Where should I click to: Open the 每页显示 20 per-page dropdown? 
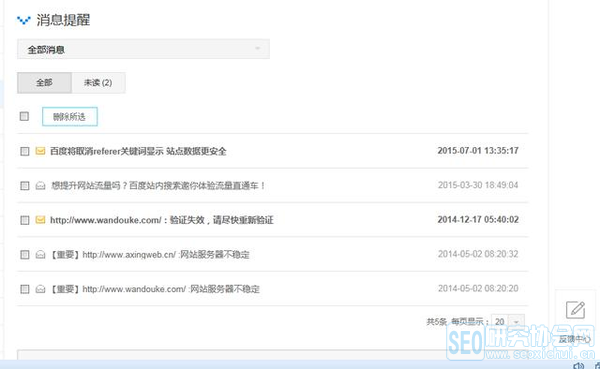pyautogui.click(x=507, y=322)
